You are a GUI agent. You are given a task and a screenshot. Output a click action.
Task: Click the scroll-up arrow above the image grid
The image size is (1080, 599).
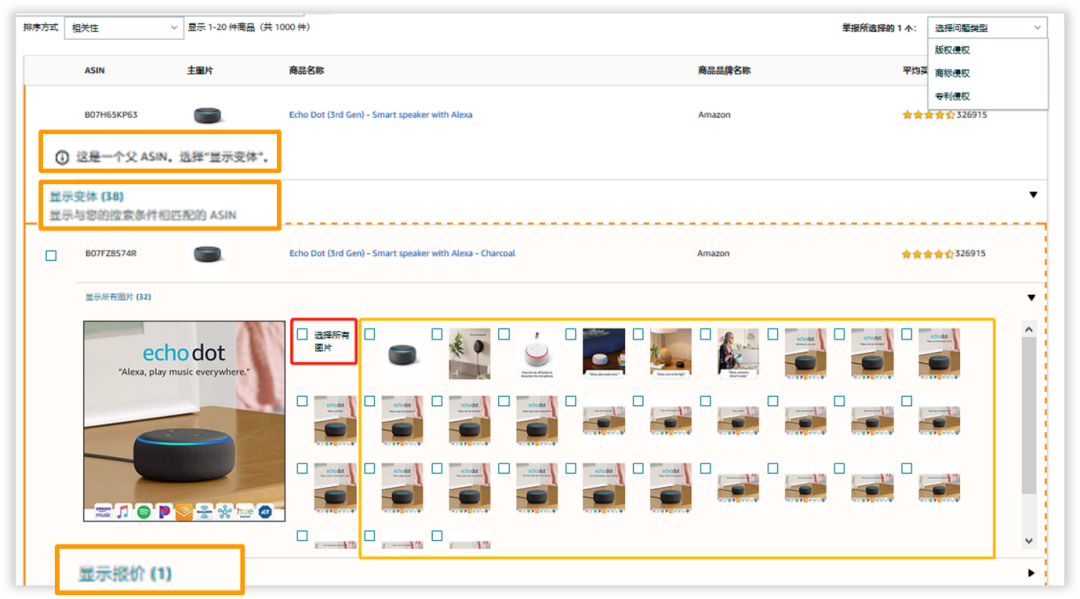click(x=1029, y=327)
